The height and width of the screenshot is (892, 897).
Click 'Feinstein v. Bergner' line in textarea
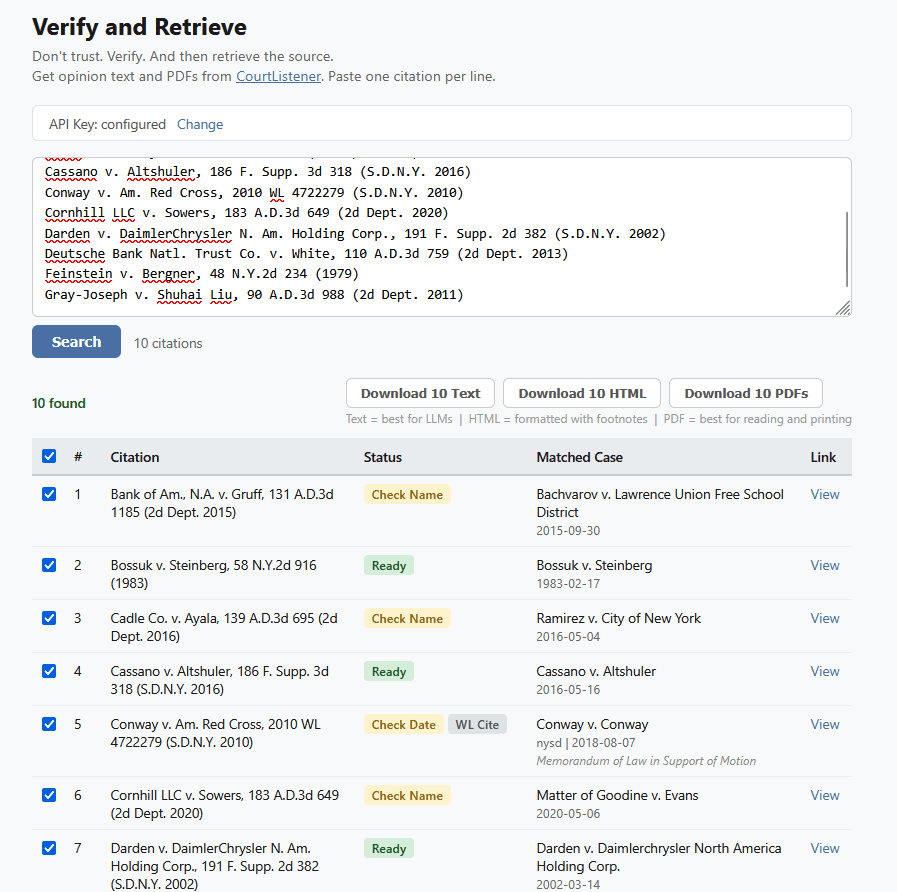click(202, 274)
